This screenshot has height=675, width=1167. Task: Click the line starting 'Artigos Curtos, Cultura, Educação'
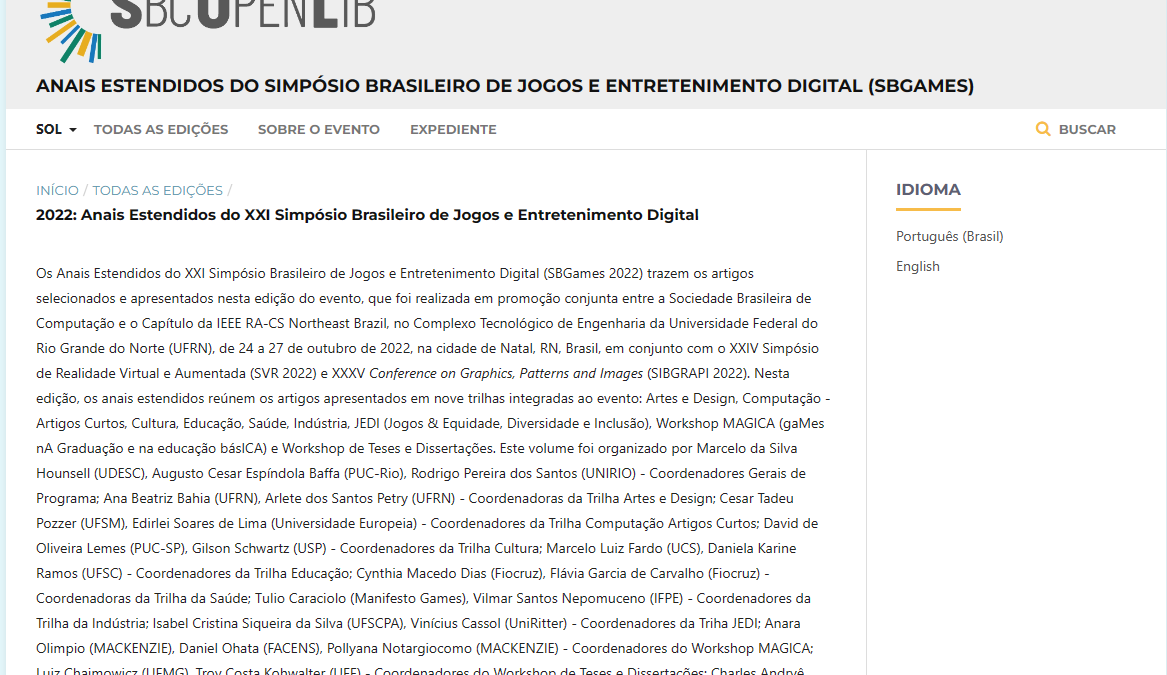pyautogui.click(x=430, y=423)
